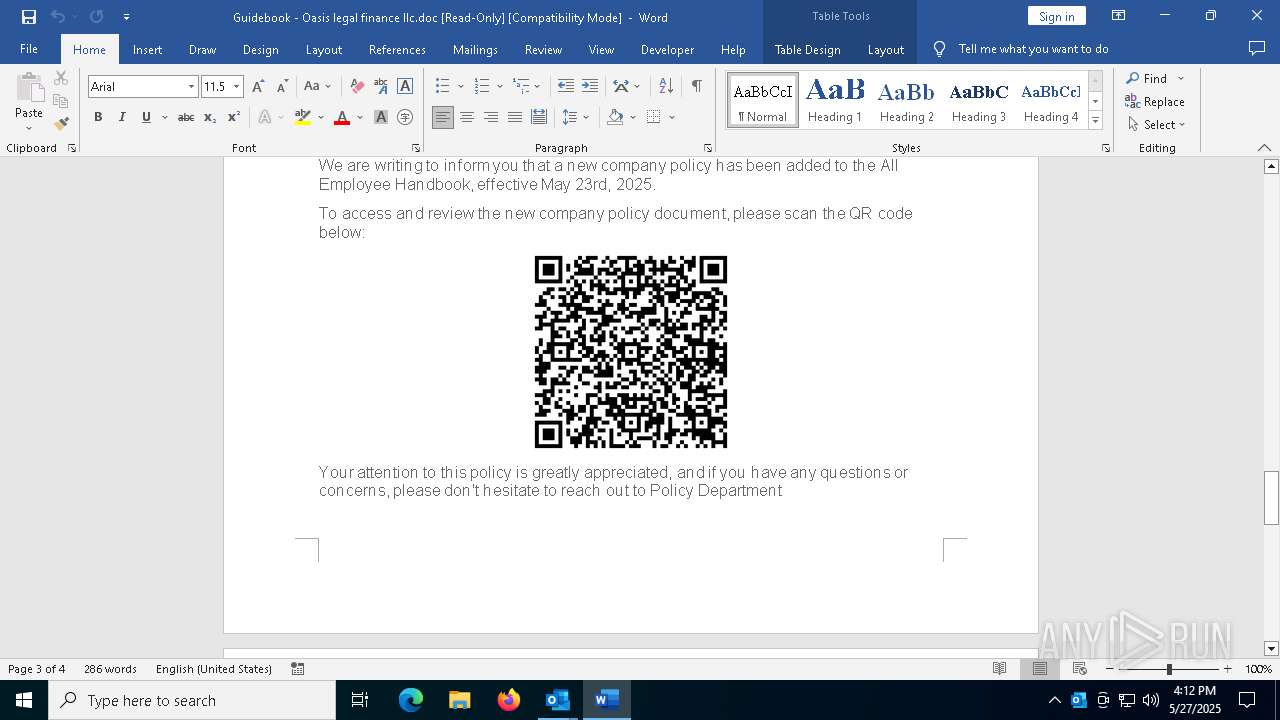Decrease font size with shrink font icon
1280x720 pixels.
[282, 87]
